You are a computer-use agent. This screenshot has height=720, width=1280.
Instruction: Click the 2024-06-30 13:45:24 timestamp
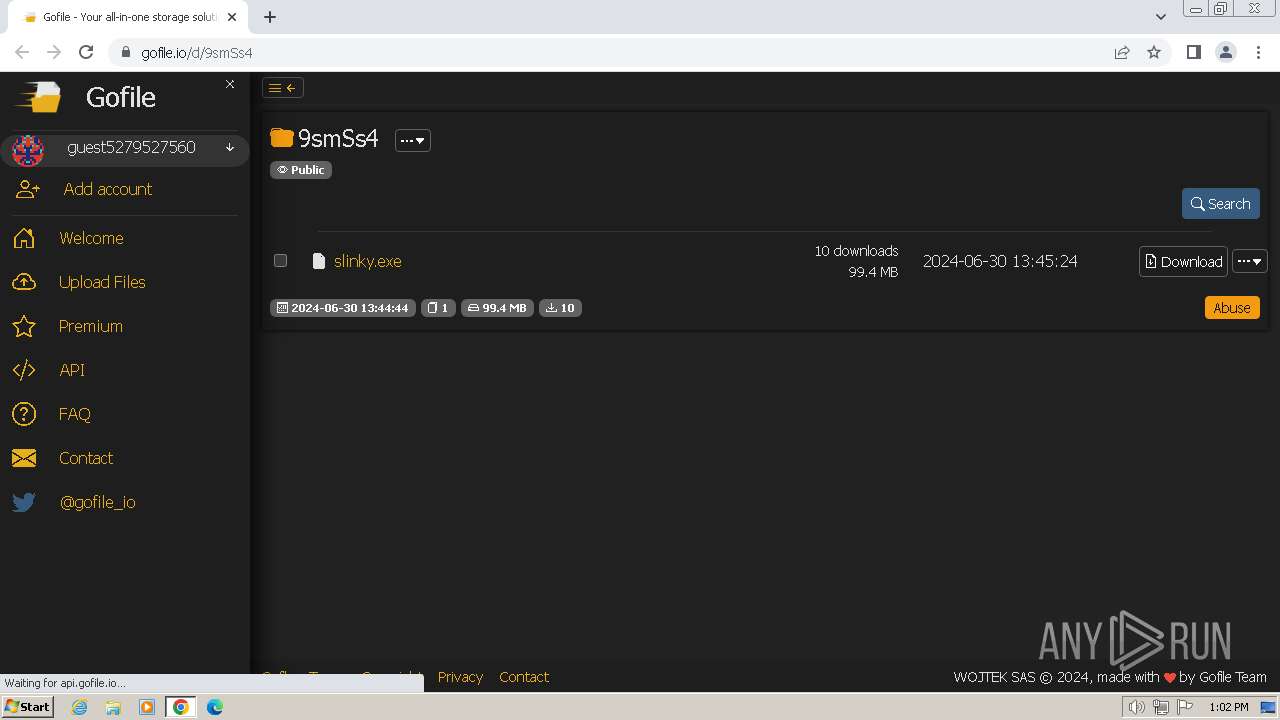pos(1000,261)
